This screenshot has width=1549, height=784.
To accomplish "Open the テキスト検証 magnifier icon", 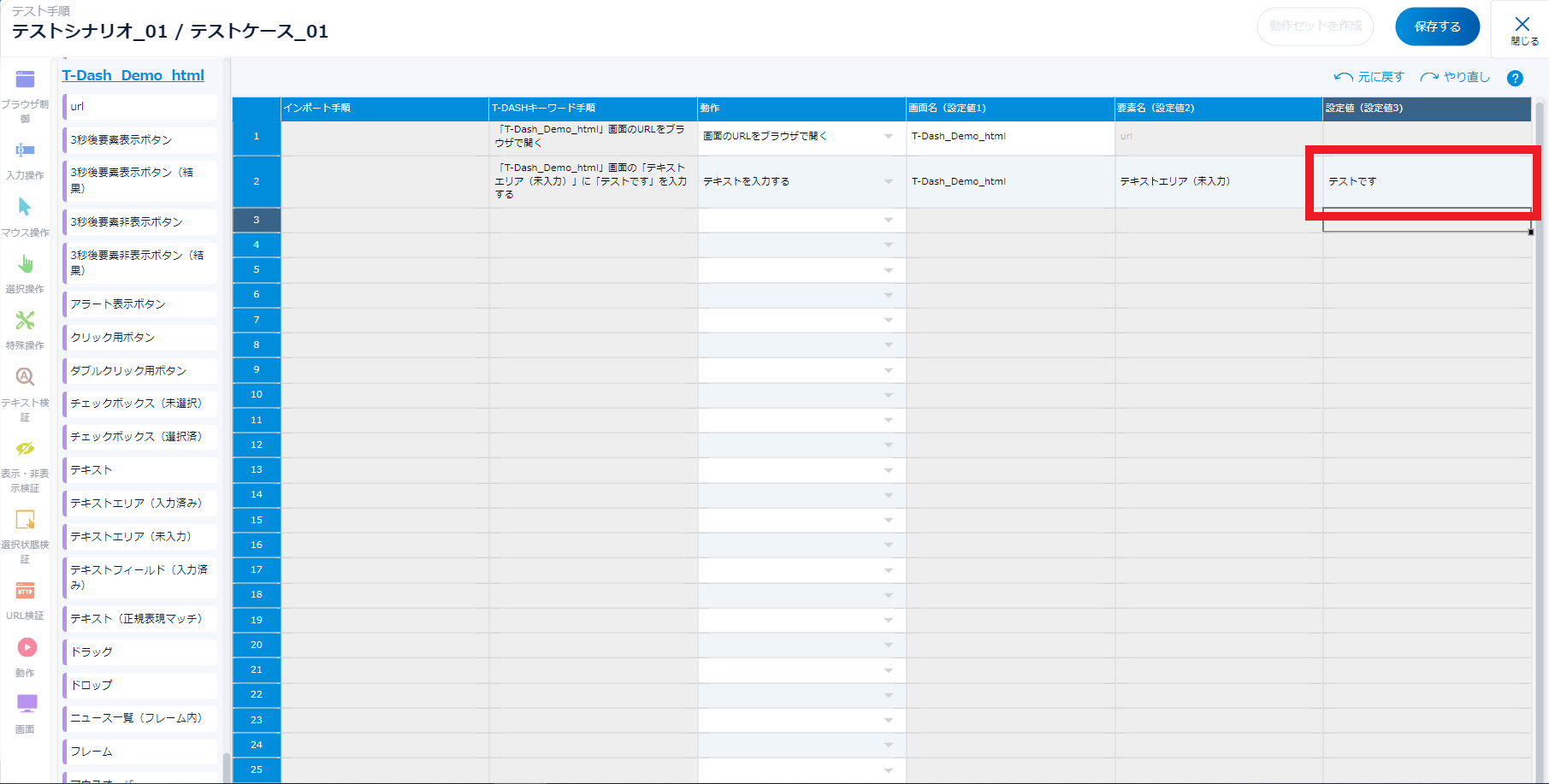I will coord(25,377).
